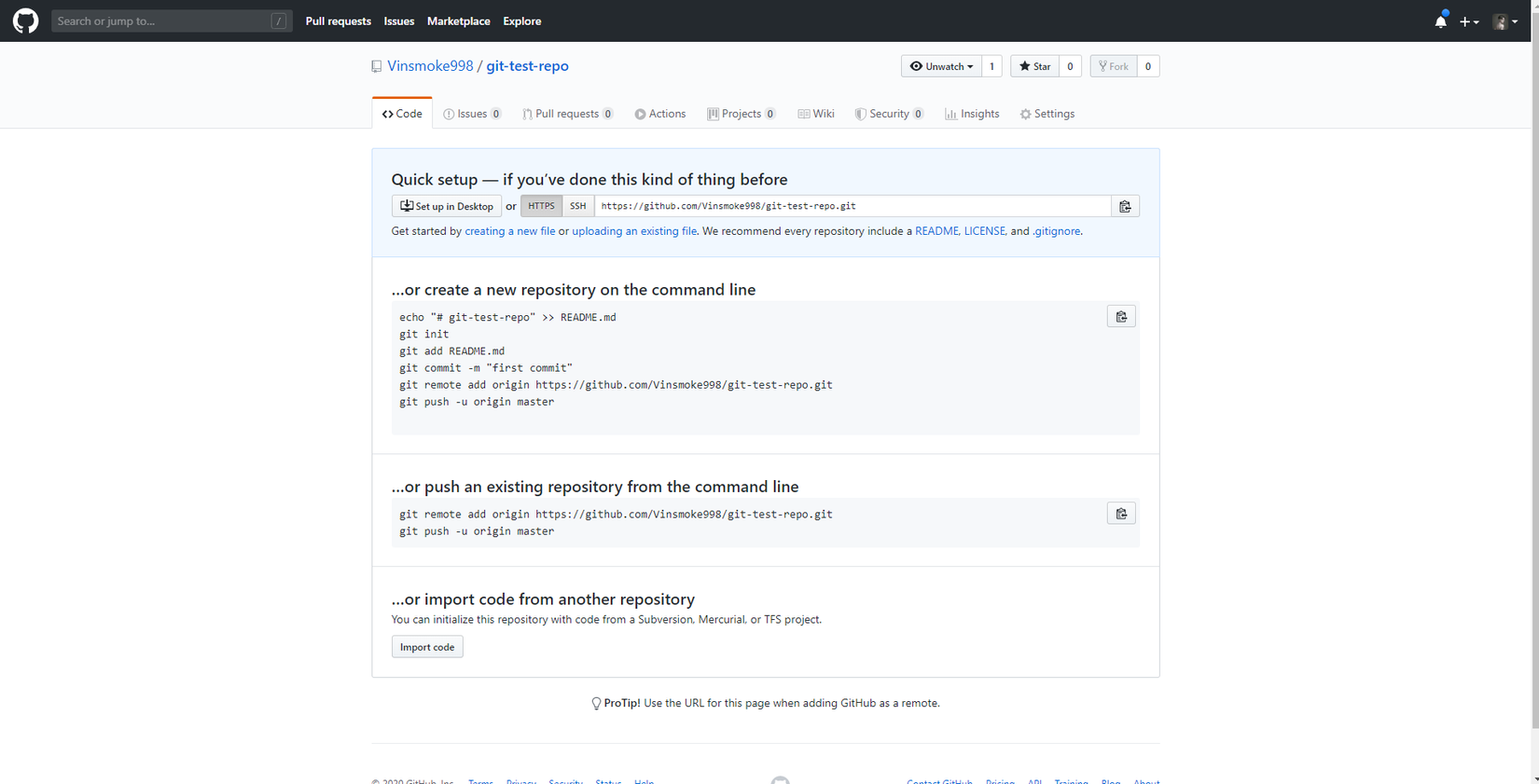Viewport: 1539px width, 784px height.
Task: Copy the push existing repository commands
Action: (x=1121, y=514)
